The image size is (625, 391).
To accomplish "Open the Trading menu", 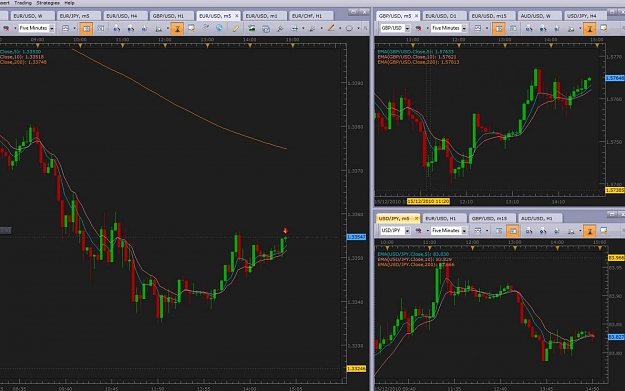I will [x=23, y=3].
